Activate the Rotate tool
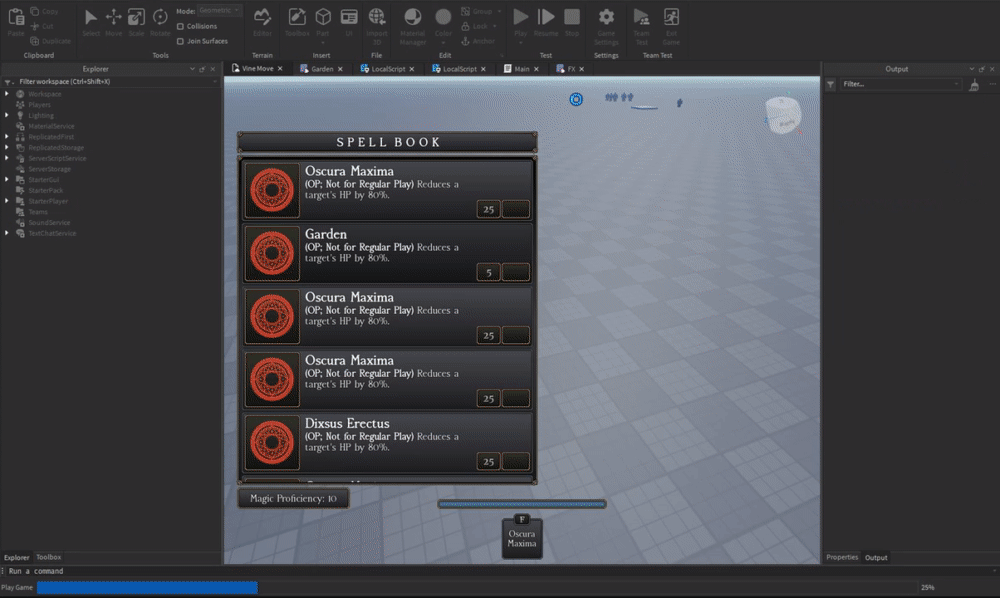1000x598 pixels. pyautogui.click(x=160, y=17)
